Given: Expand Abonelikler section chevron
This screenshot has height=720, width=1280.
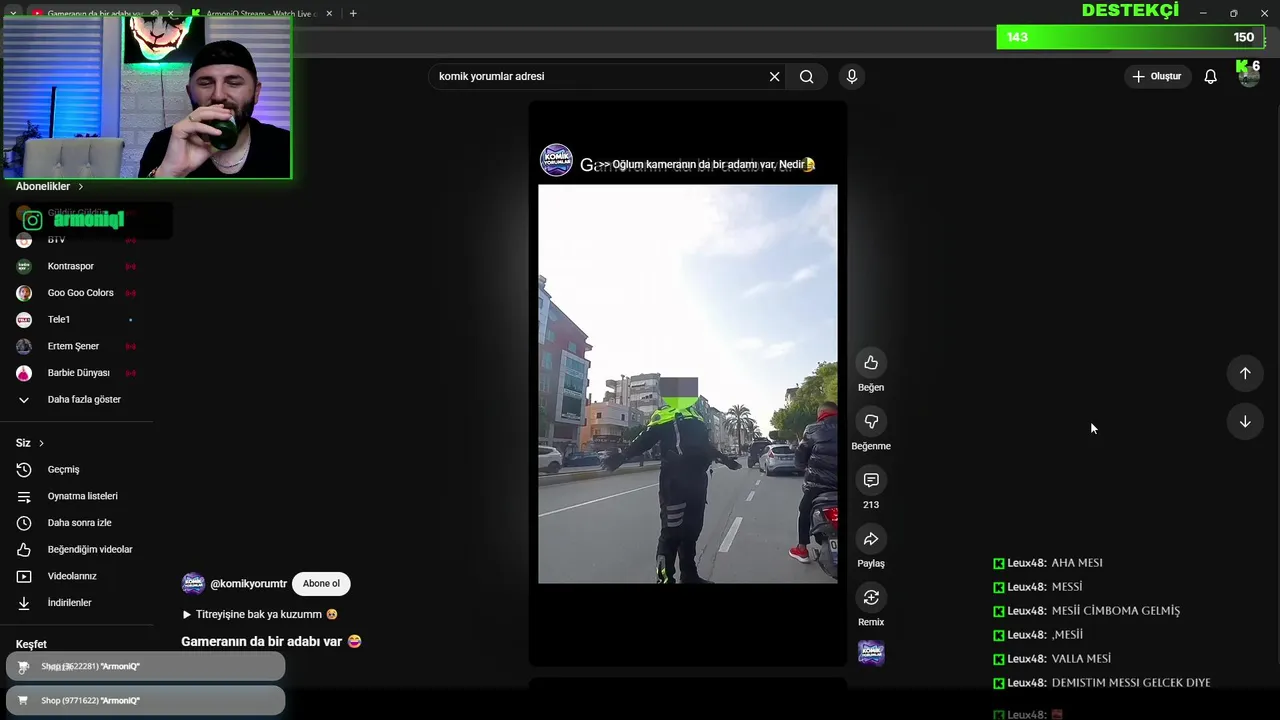Looking at the screenshot, I should pyautogui.click(x=81, y=187).
